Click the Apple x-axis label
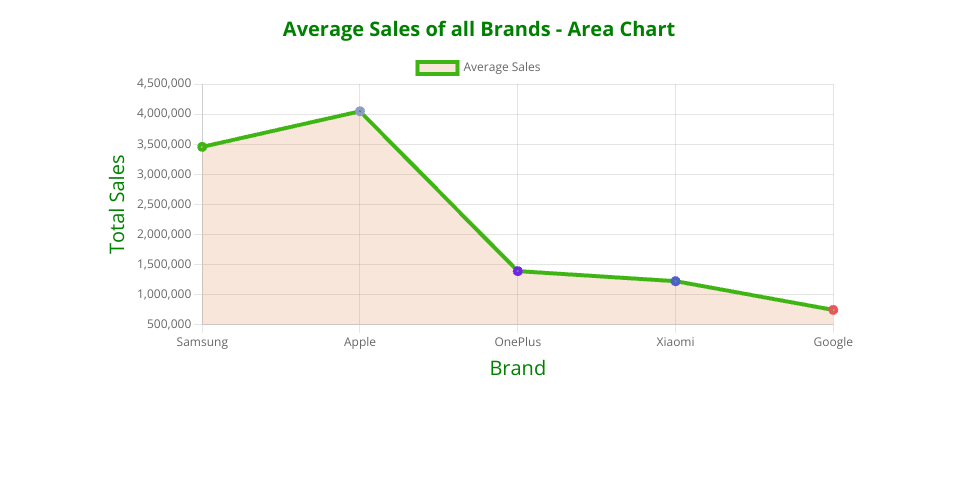This screenshot has width=960, height=500. [360, 342]
